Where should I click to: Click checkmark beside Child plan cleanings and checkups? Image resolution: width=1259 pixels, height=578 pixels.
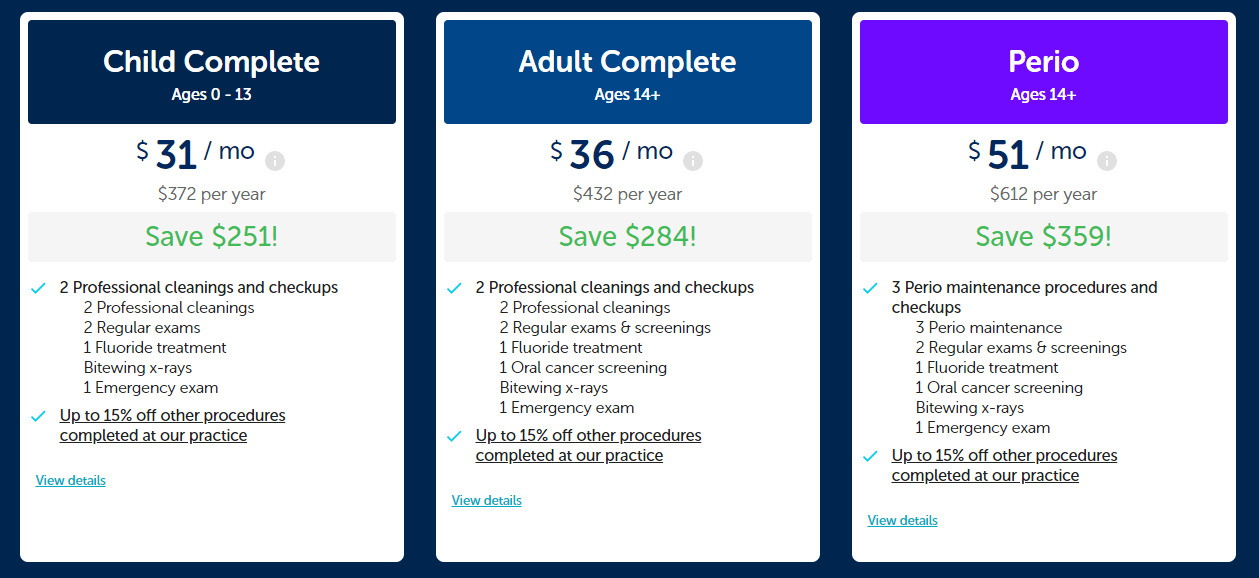pyautogui.click(x=39, y=288)
